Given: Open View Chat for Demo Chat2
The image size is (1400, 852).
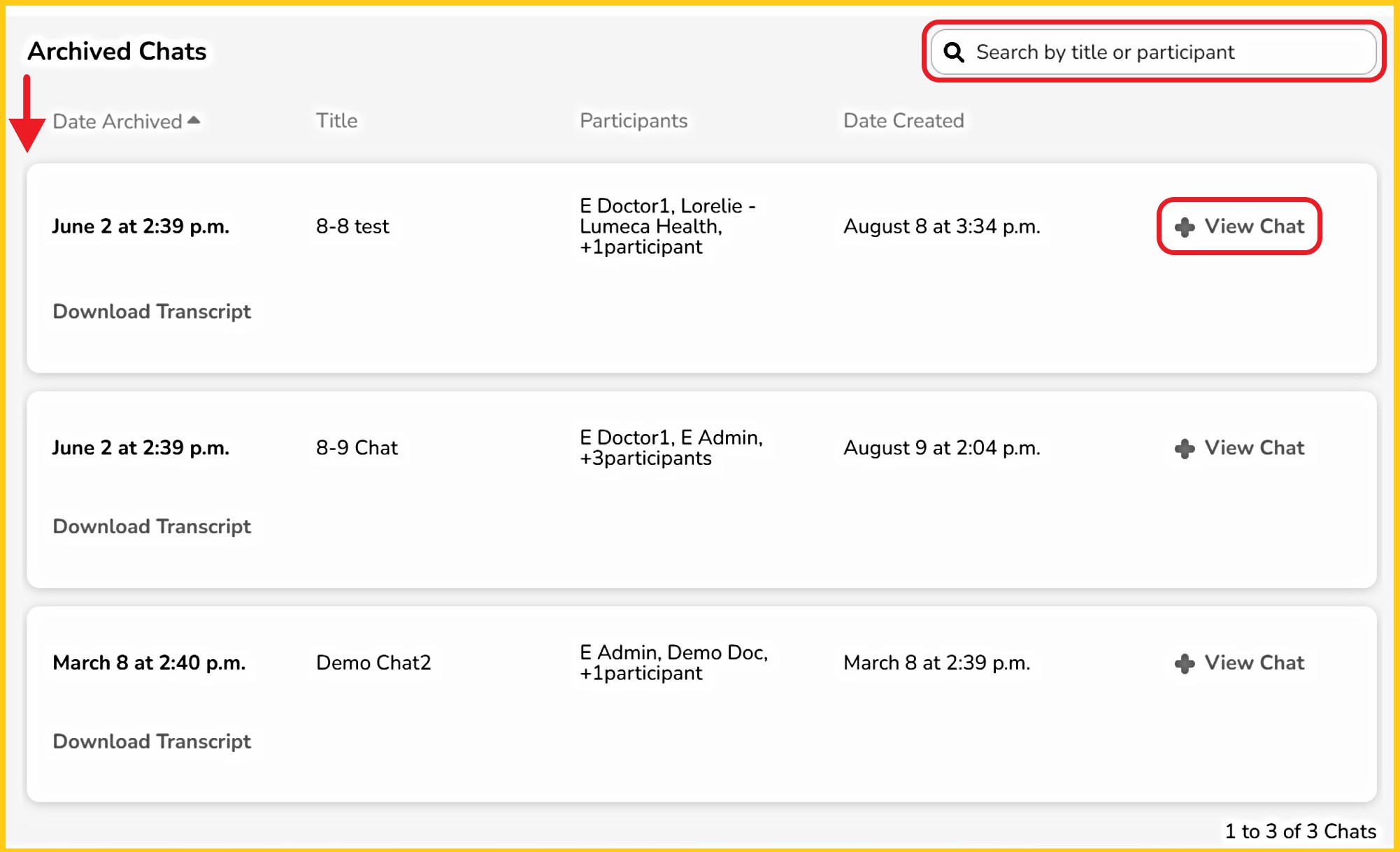Looking at the screenshot, I should 1254,663.
